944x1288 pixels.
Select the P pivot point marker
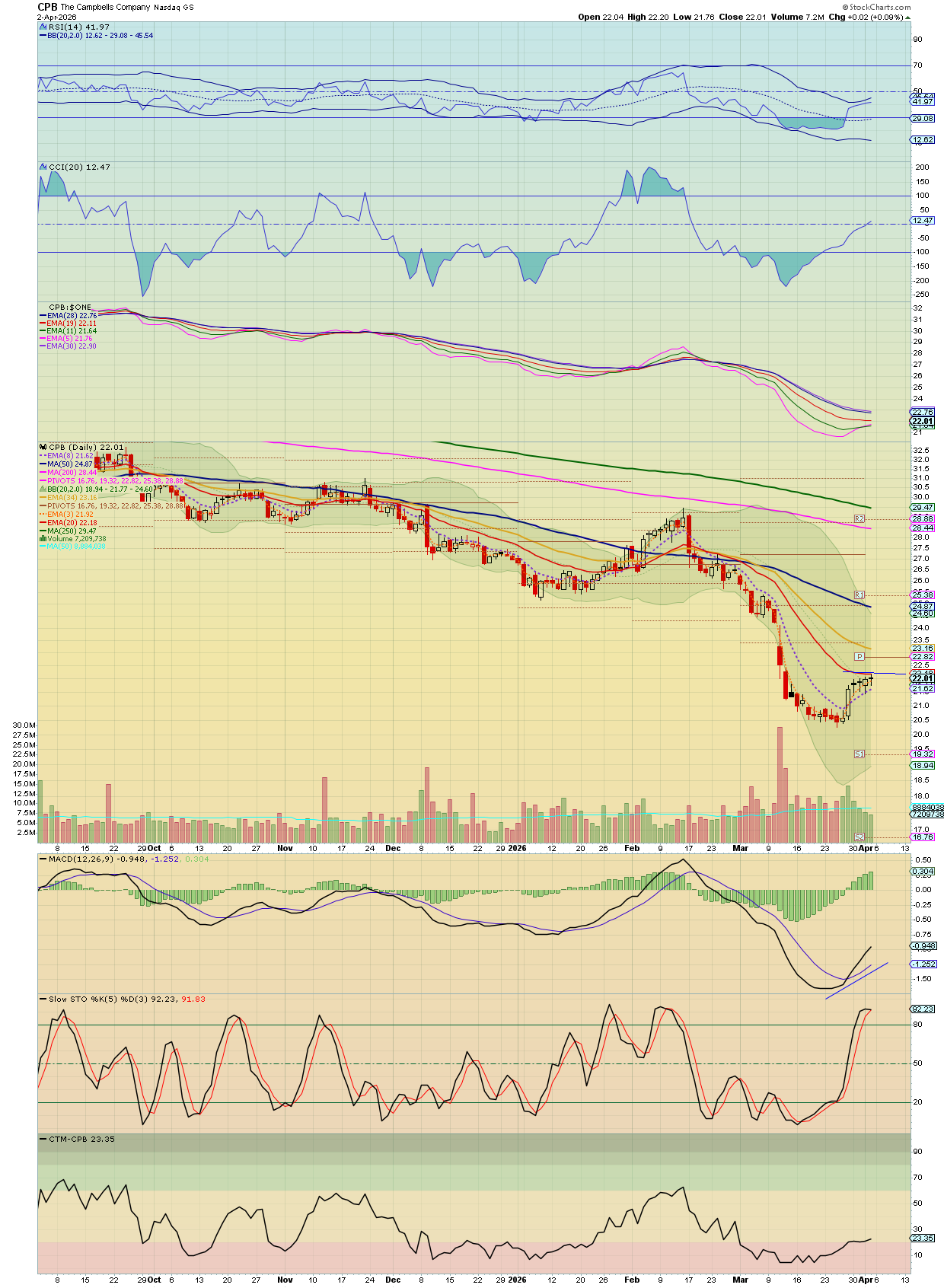pyautogui.click(x=859, y=656)
